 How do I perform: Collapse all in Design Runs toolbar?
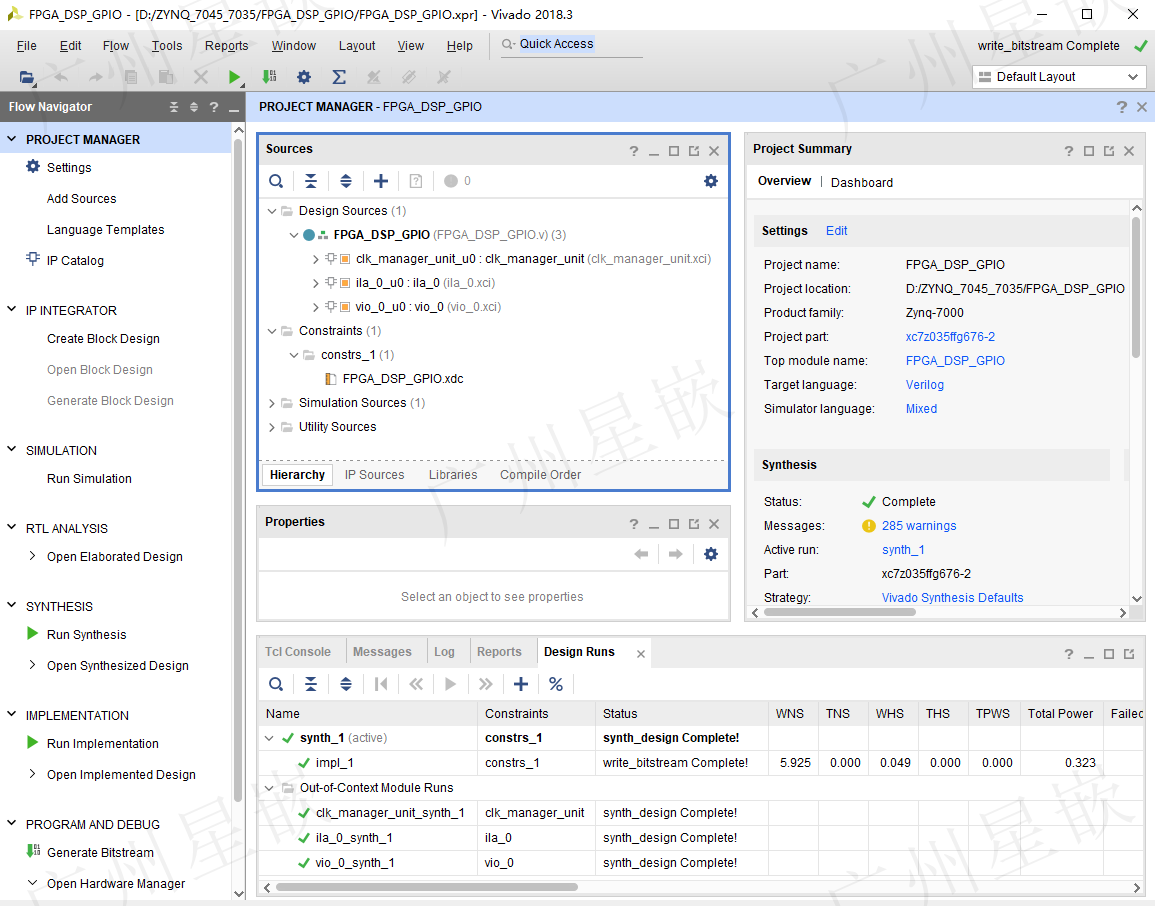(311, 684)
